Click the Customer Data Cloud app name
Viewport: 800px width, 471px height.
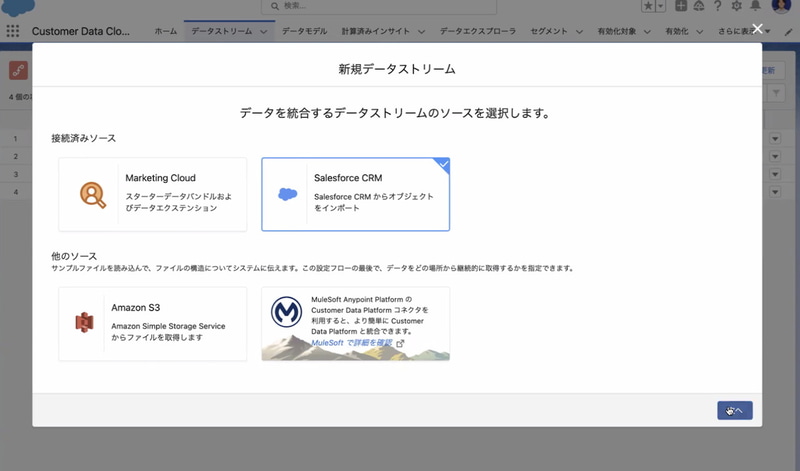tap(81, 31)
